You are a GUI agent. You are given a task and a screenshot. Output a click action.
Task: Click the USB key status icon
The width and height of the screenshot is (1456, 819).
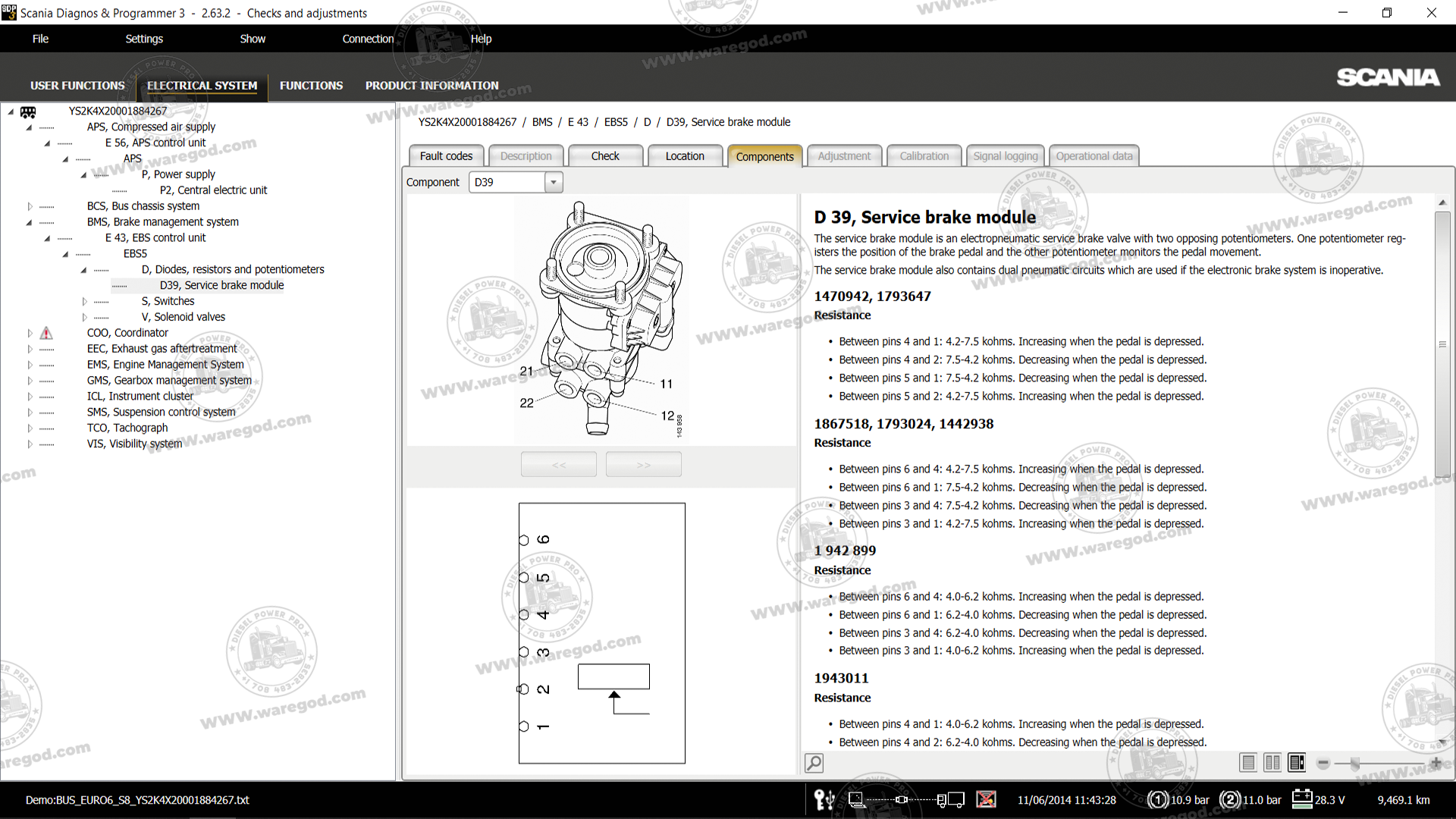[824, 799]
